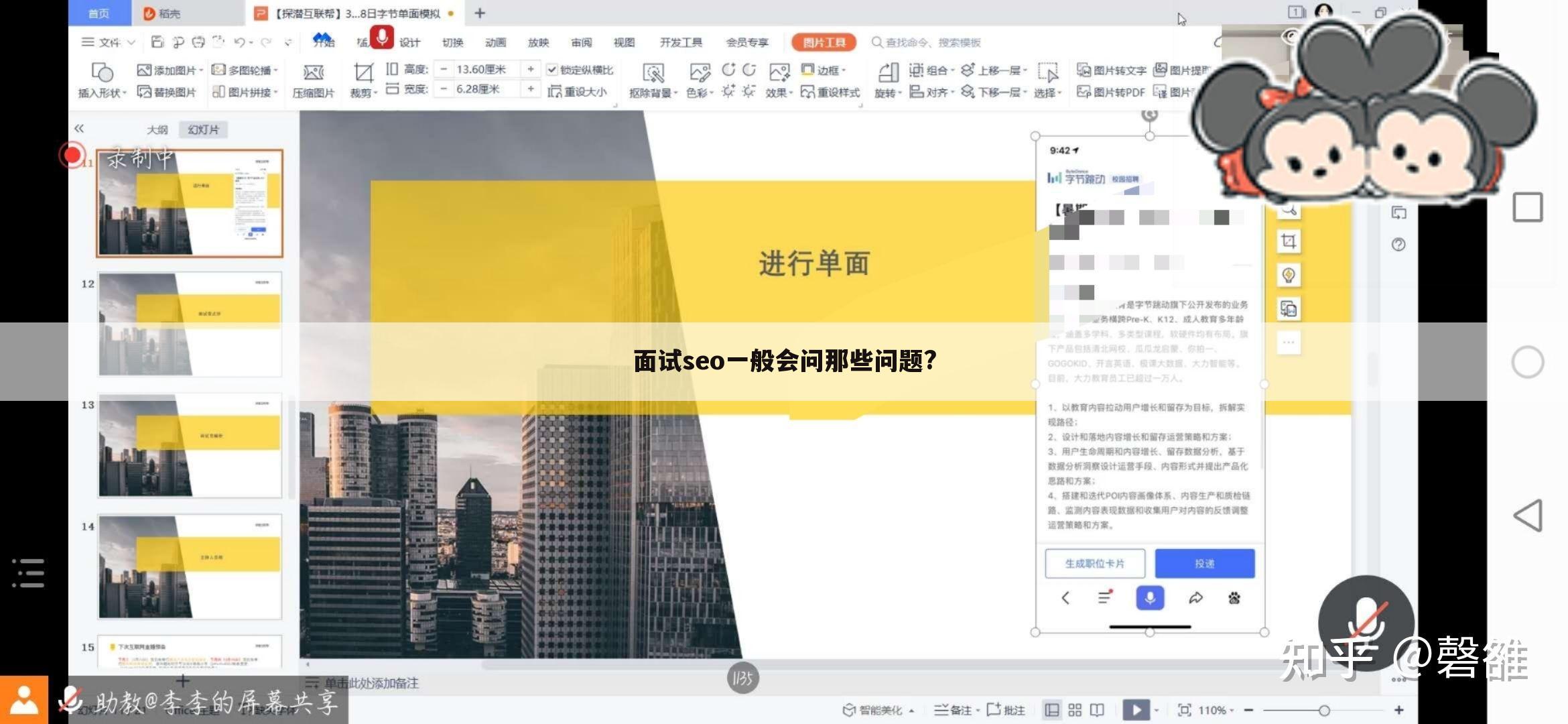
Task: Select slide 14 thumbnail
Action: [190, 566]
